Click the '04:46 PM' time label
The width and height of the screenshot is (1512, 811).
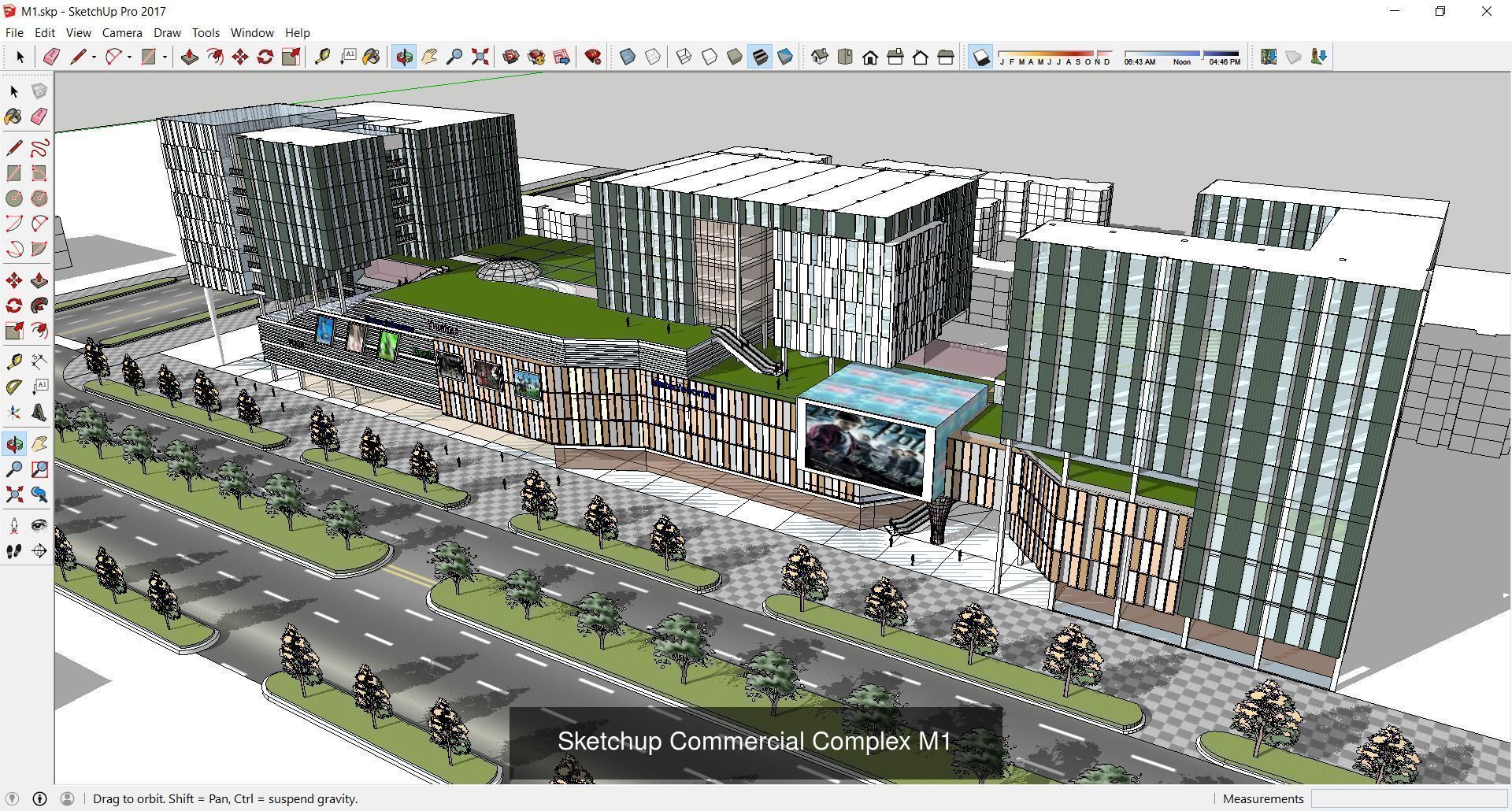click(x=1225, y=61)
